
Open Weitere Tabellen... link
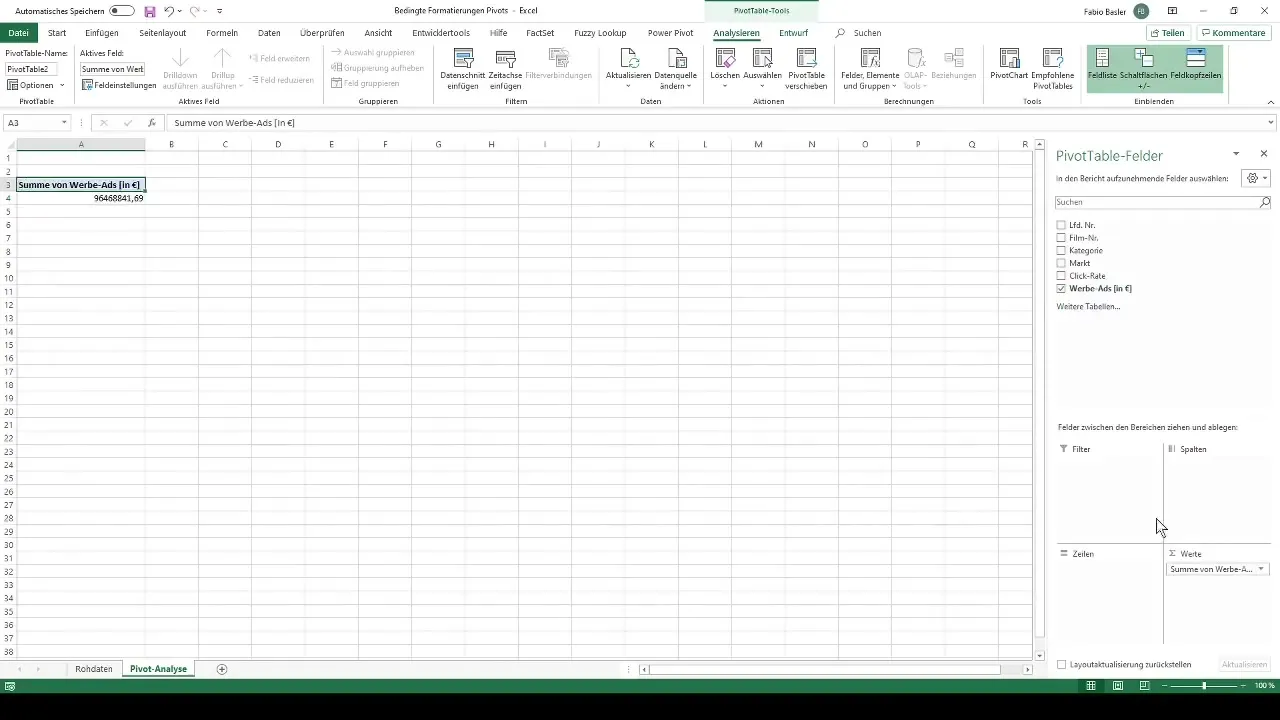pyautogui.click(x=1088, y=306)
